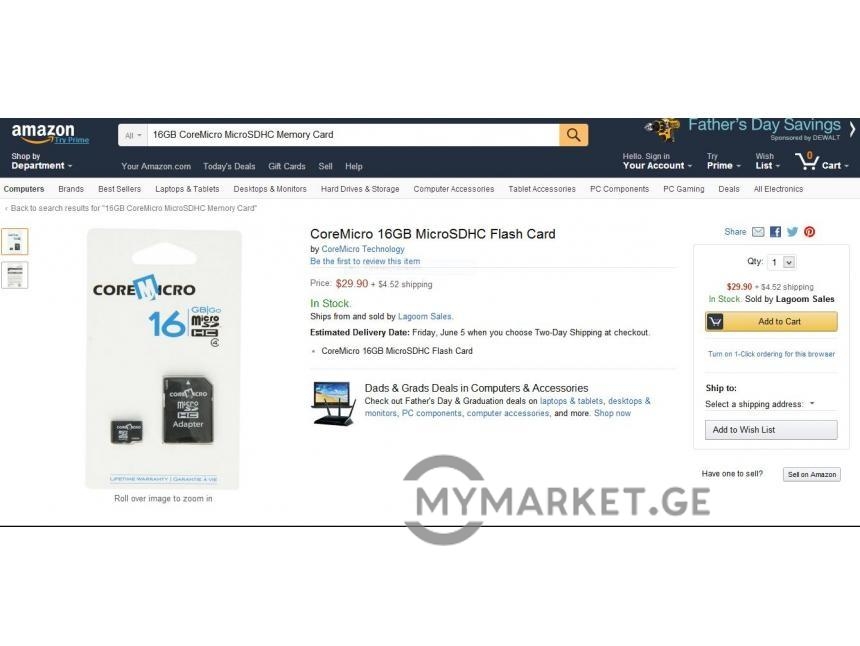Select the second product thumbnail
This screenshot has width=860, height=646.
pyautogui.click(x=15, y=275)
